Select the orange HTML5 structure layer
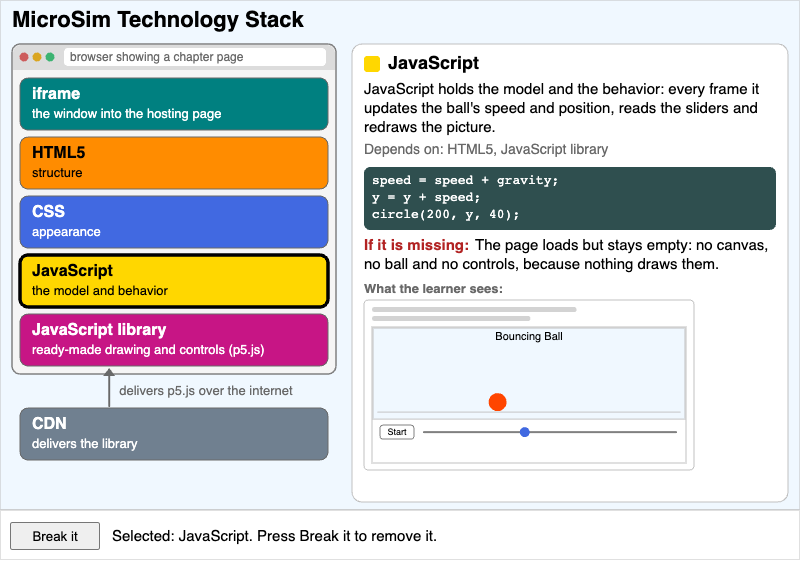 [x=173, y=163]
